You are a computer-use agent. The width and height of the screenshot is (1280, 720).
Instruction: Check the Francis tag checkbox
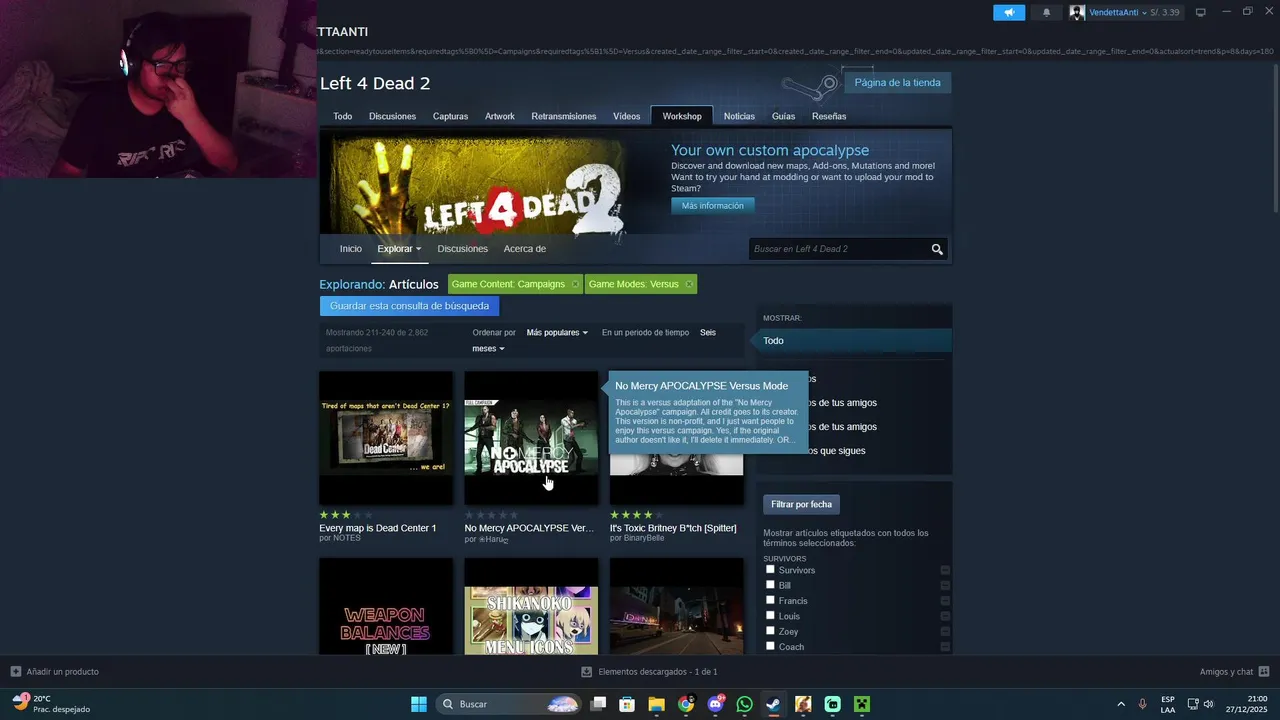point(770,600)
